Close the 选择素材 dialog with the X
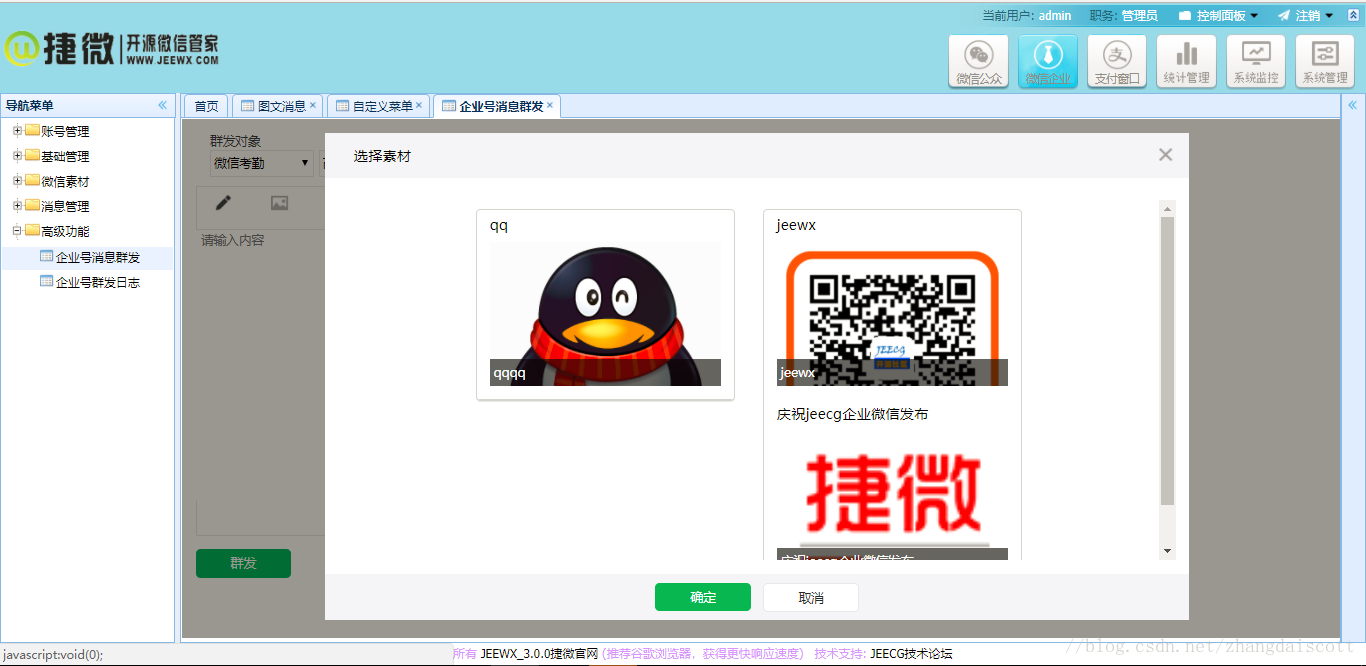Screen dimensions: 1366x666 [1165, 155]
